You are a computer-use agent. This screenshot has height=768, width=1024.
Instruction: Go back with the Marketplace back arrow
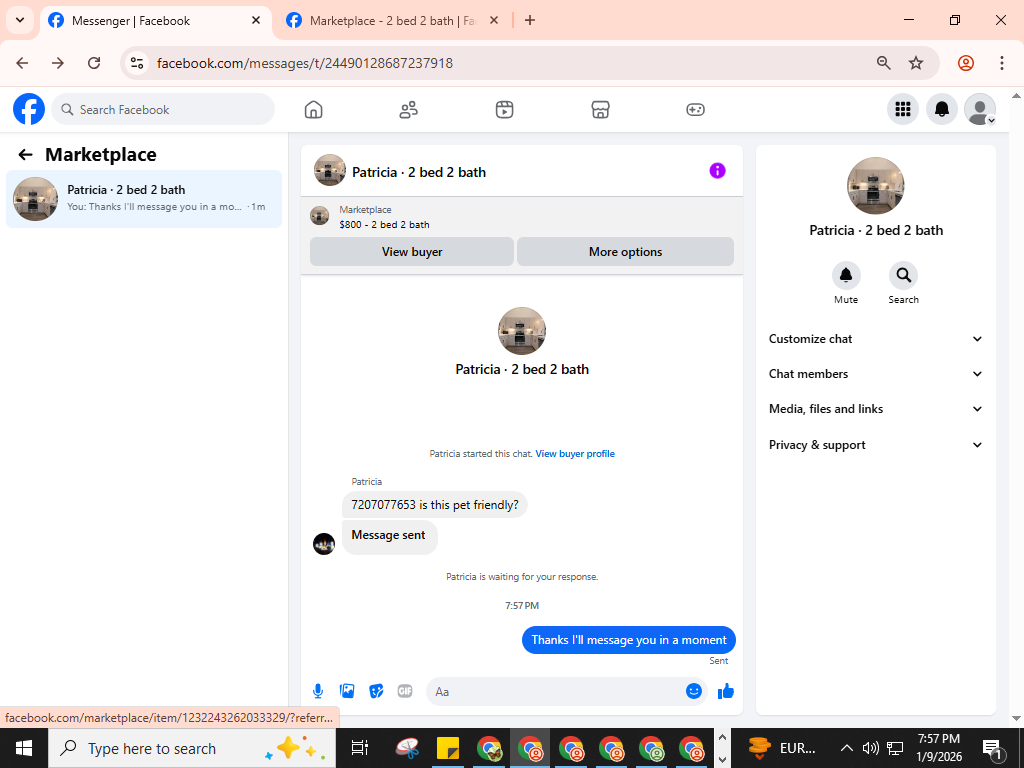tap(25, 155)
